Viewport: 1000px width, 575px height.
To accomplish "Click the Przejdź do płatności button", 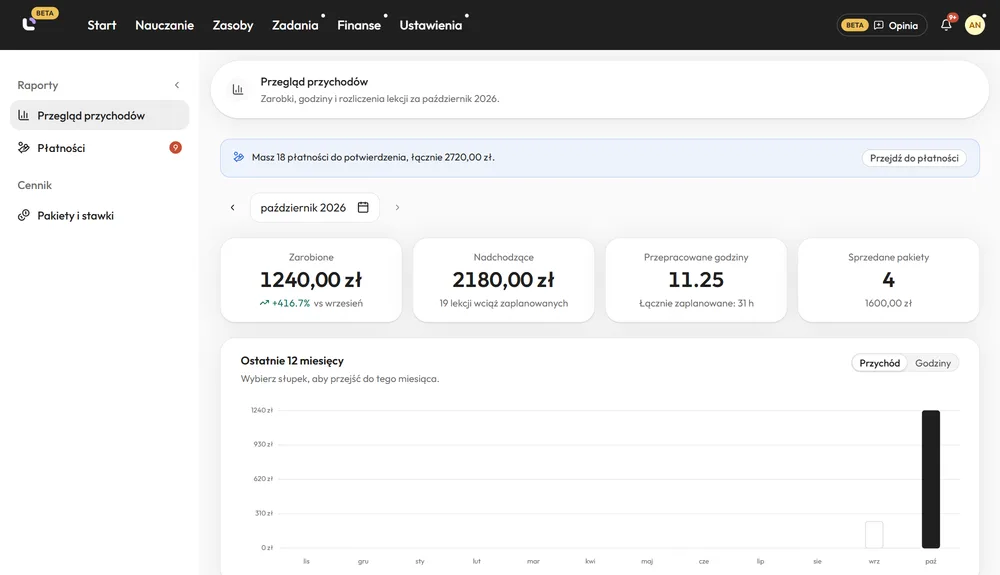I will tap(914, 158).
